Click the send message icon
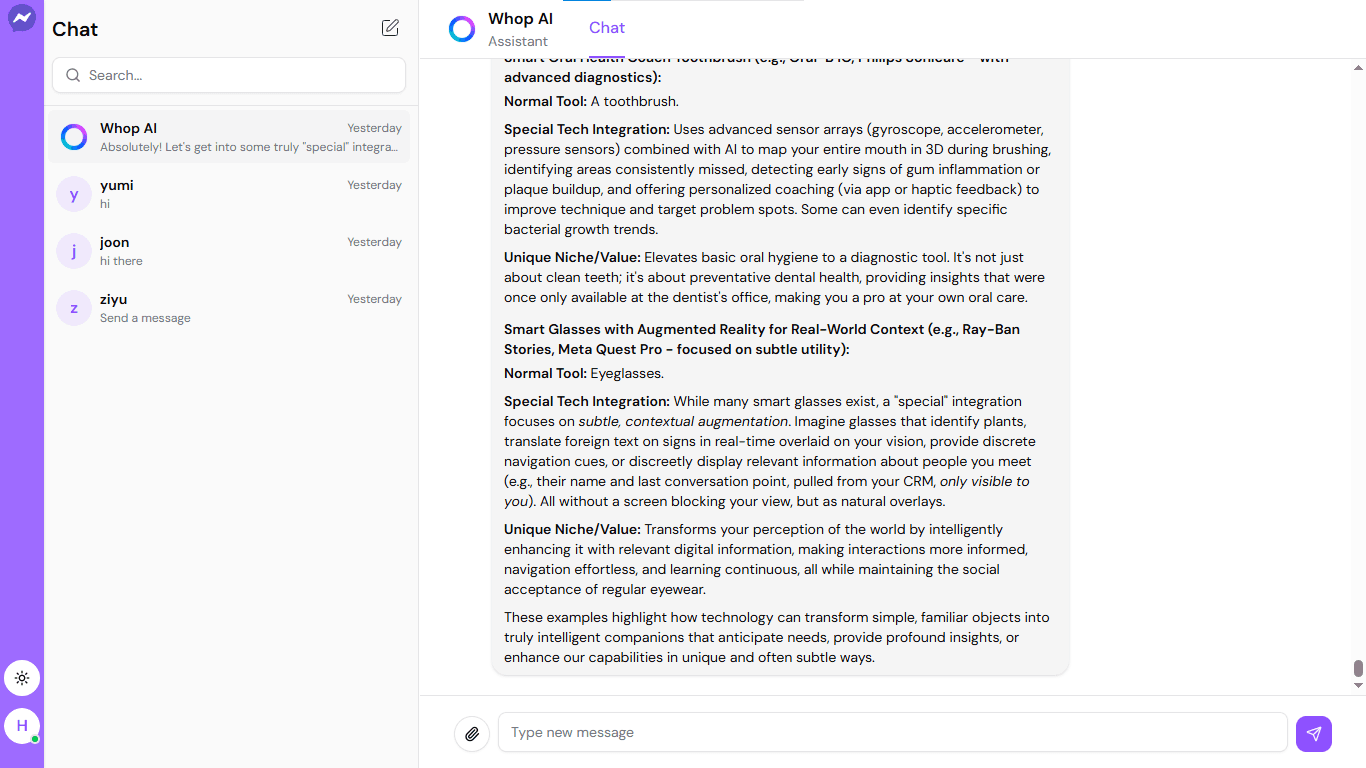 point(1313,733)
